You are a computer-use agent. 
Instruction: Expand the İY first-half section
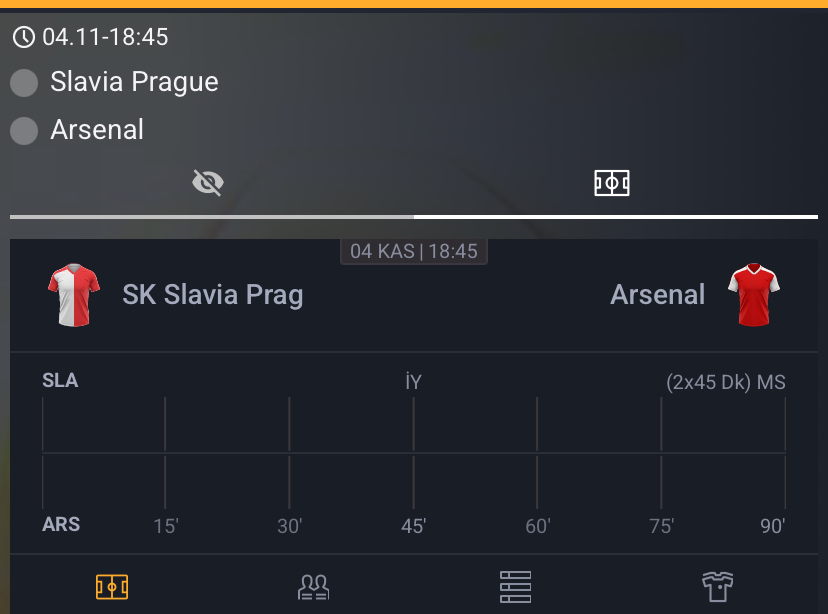tap(413, 381)
